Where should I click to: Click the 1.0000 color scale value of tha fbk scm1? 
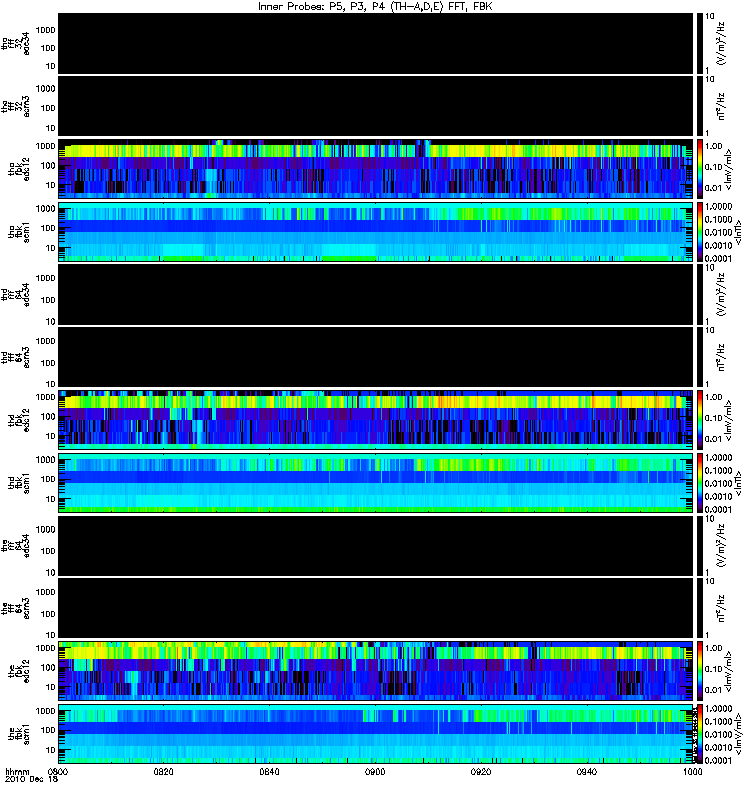[x=718, y=206]
